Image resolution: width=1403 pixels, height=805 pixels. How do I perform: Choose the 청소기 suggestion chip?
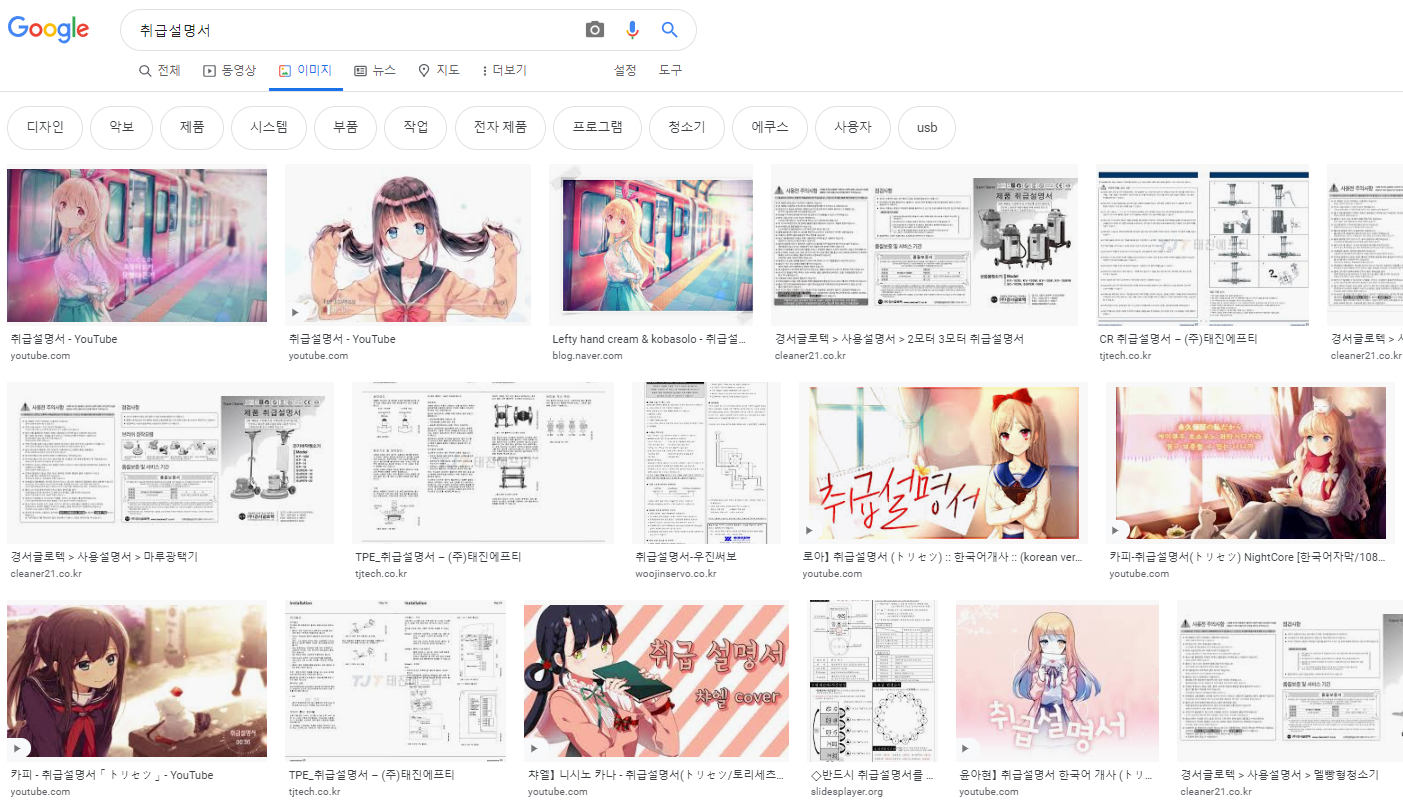687,127
